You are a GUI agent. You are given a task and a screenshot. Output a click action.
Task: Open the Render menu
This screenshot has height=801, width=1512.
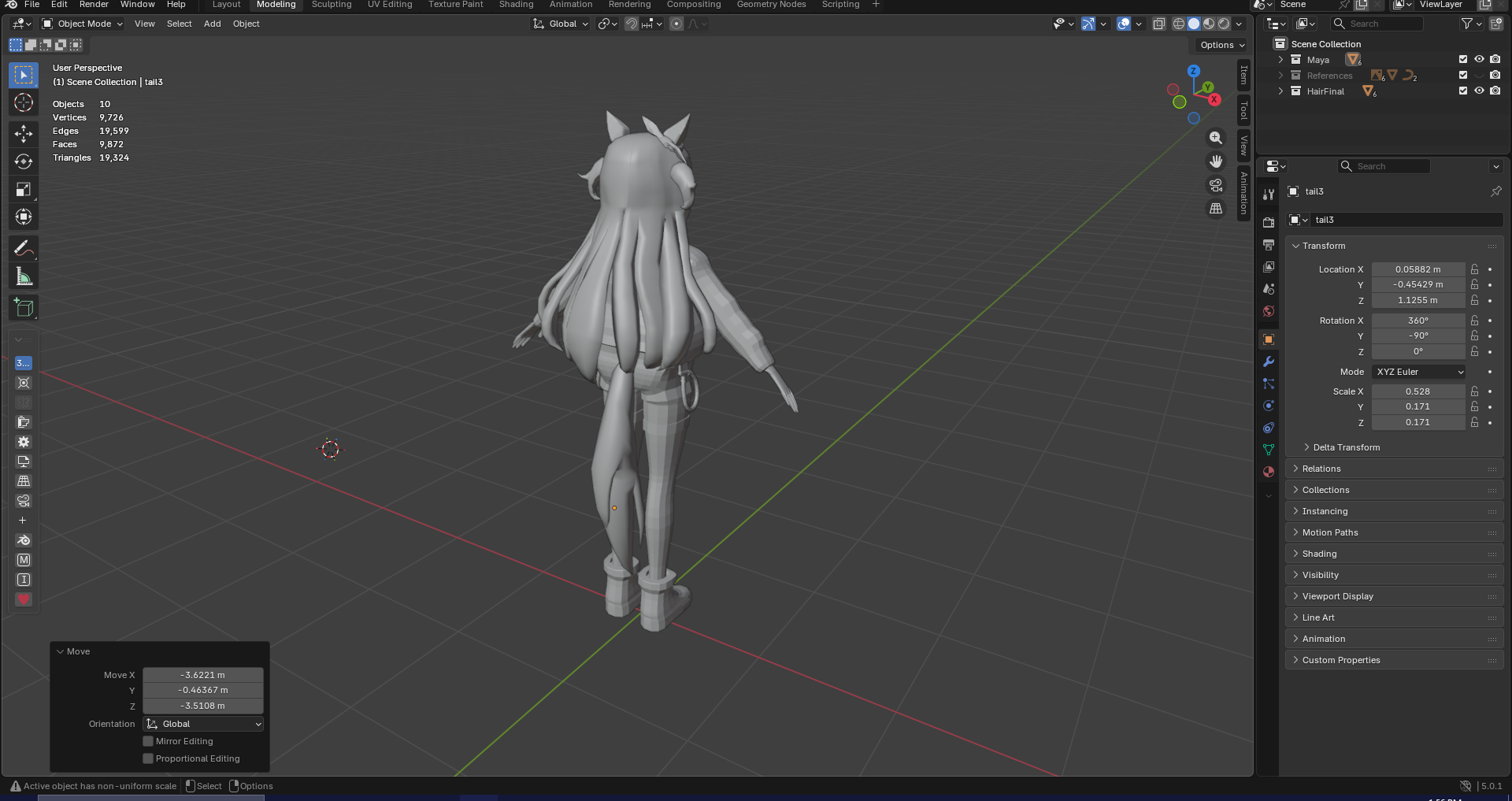click(94, 5)
